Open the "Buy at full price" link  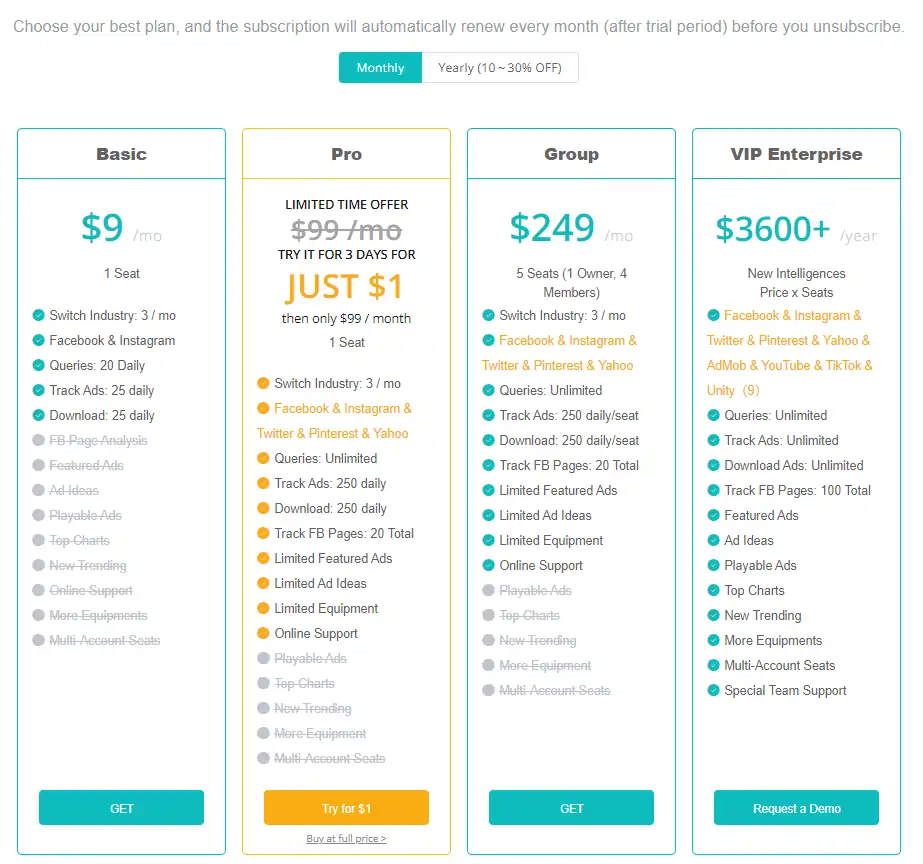coord(346,839)
